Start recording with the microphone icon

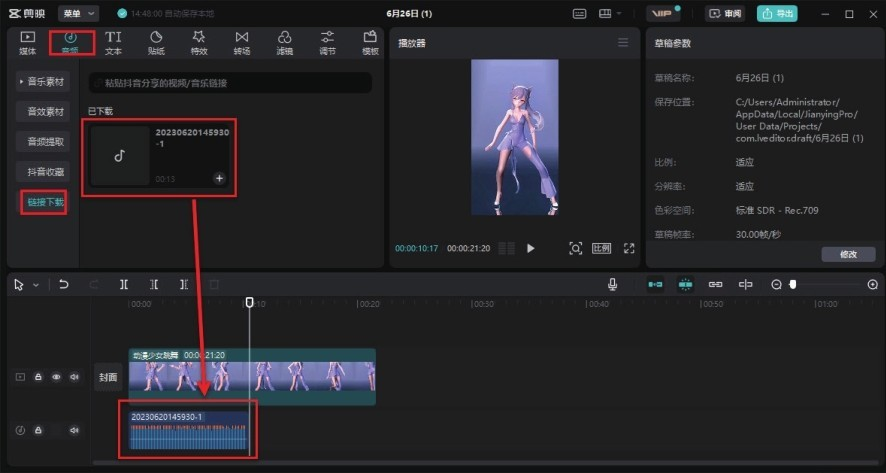[612, 285]
